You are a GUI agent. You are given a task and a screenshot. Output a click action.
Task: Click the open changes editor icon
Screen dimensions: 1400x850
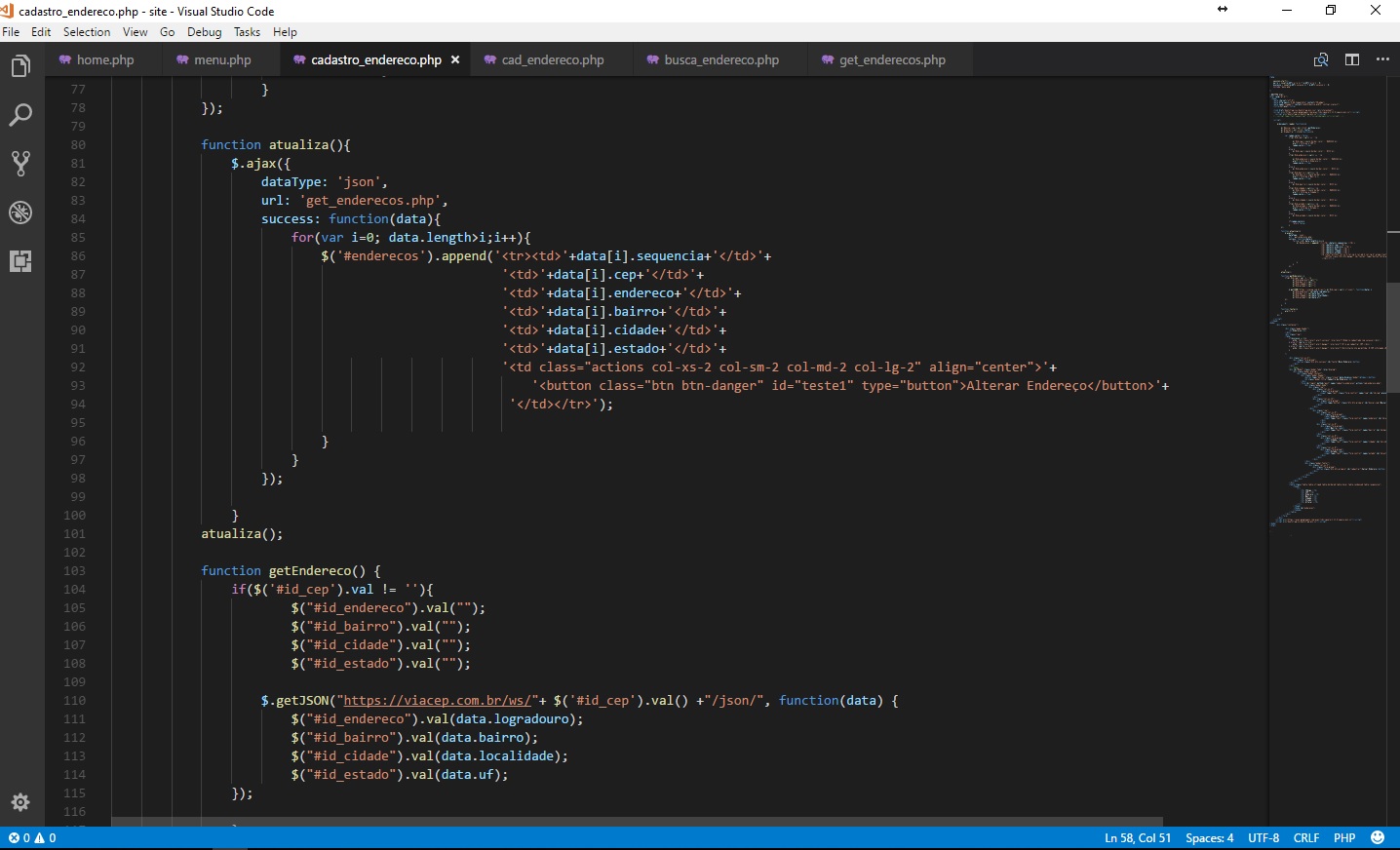pos(1321,59)
